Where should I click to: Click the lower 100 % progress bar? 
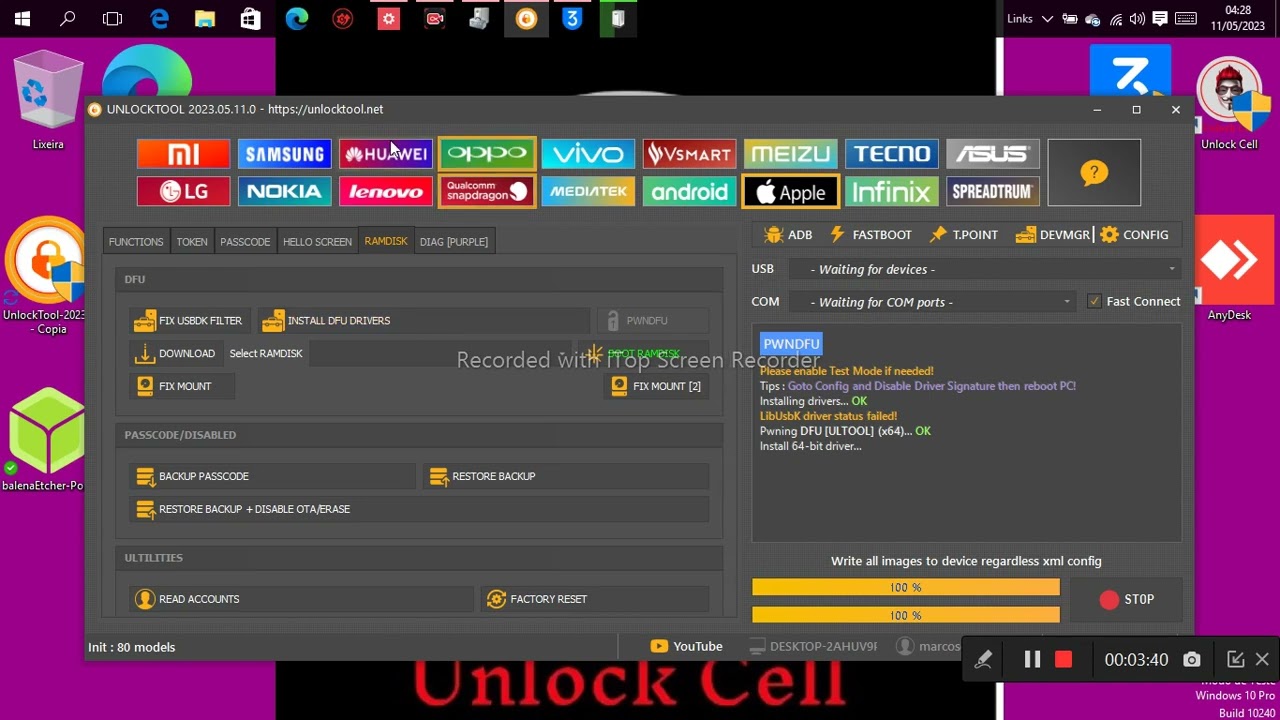(906, 615)
